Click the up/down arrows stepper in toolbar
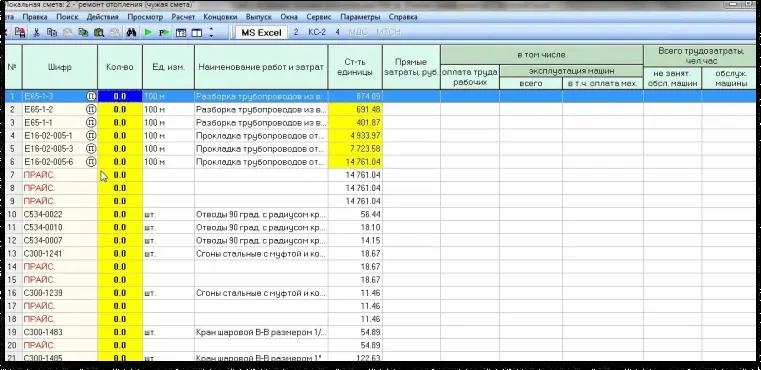Image resolution: width=761 pixels, height=370 pixels. click(211, 33)
